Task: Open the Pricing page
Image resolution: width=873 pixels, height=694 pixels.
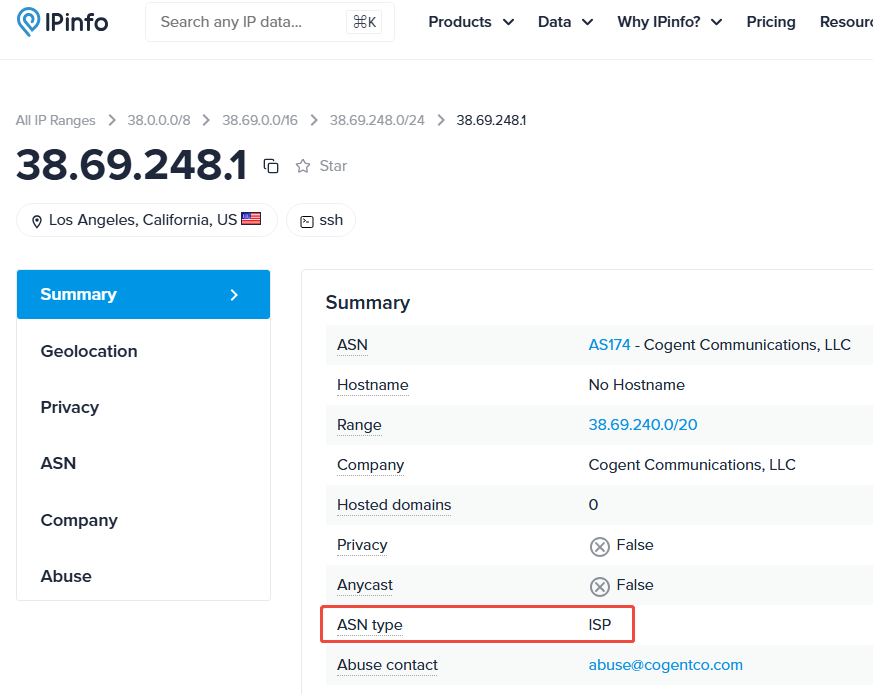Action: click(x=771, y=22)
